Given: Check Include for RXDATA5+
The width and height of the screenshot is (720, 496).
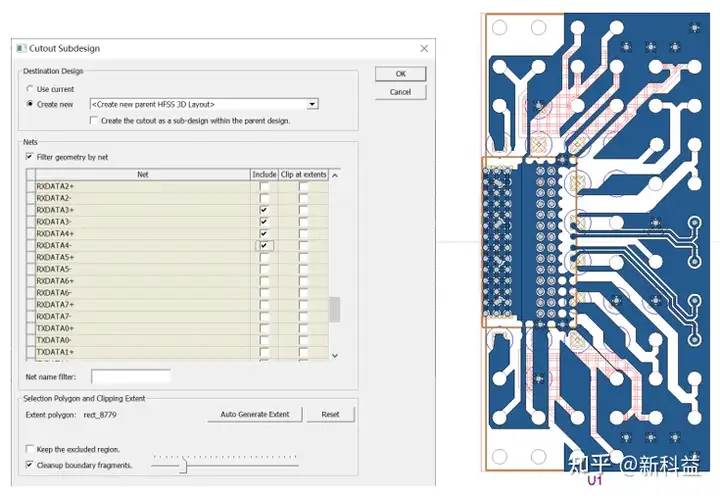Looking at the screenshot, I should click(x=264, y=257).
